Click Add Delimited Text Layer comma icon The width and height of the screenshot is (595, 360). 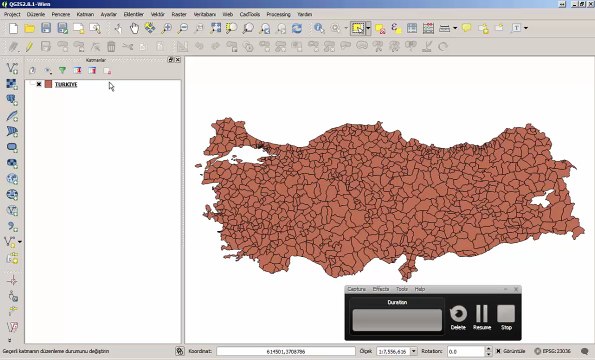(12, 226)
